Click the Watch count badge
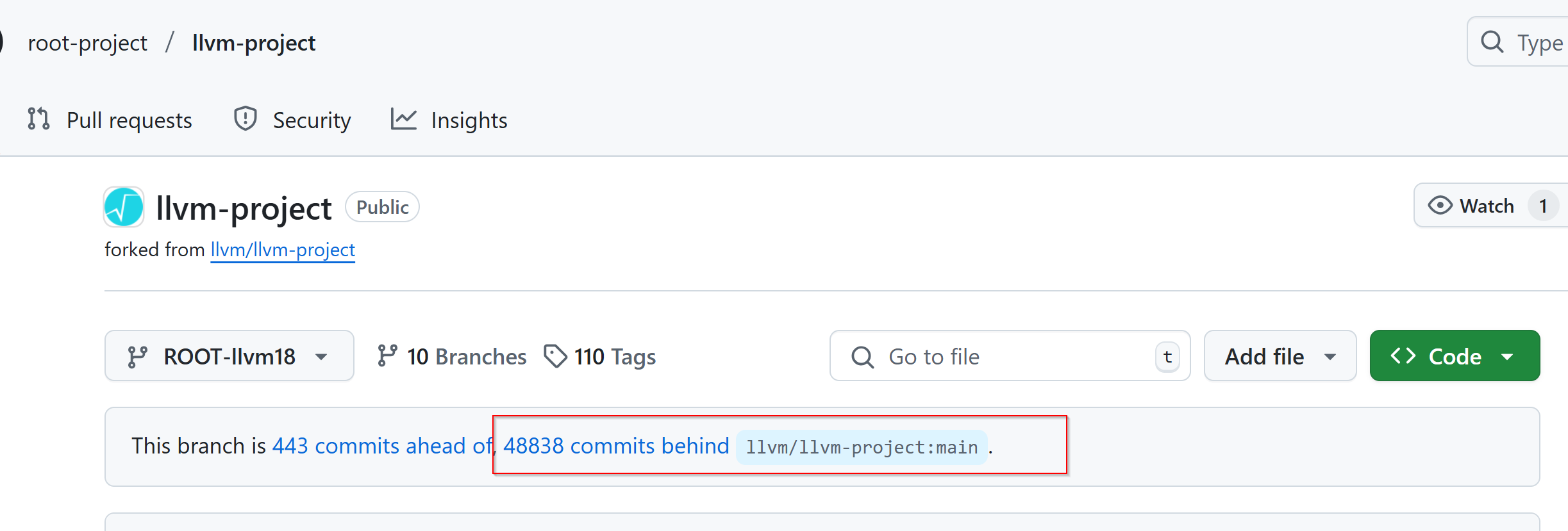This screenshot has width=1568, height=531. (1543, 206)
